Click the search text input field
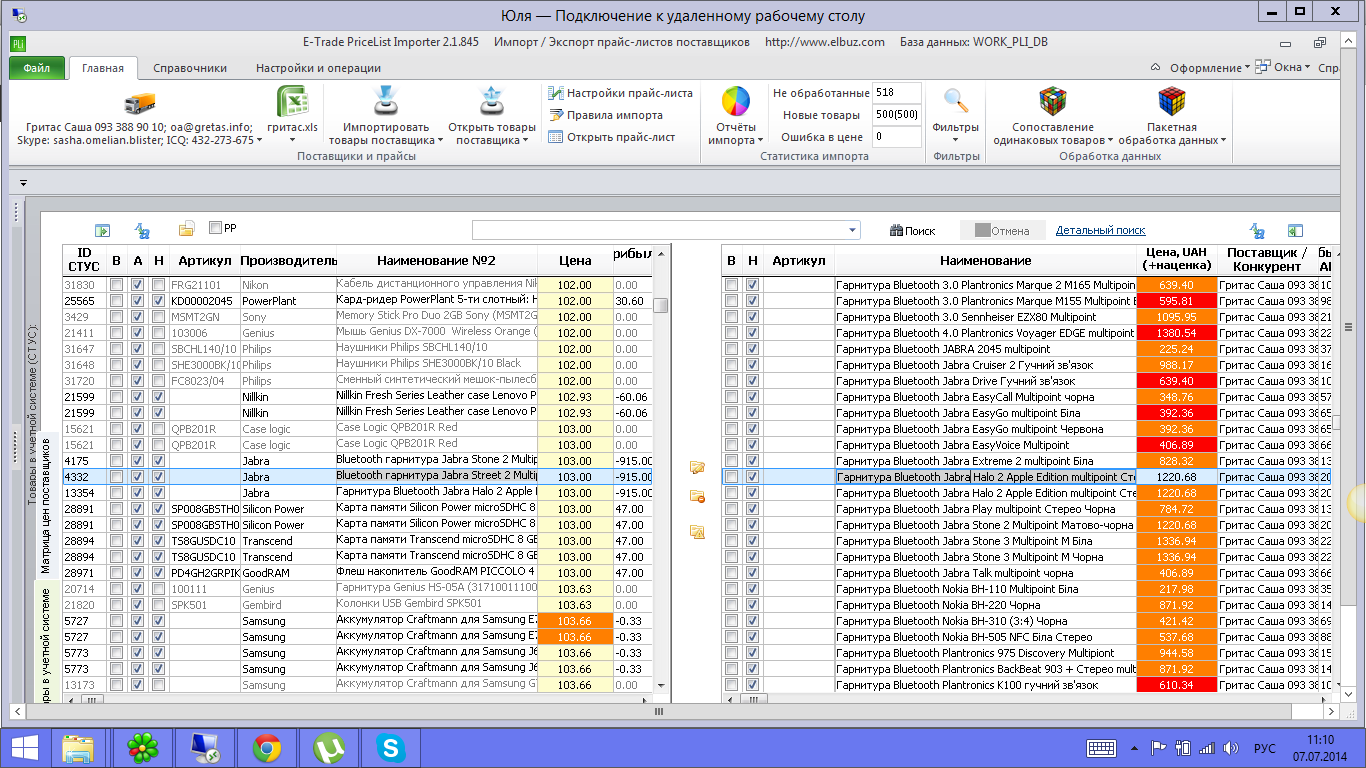 coord(659,231)
